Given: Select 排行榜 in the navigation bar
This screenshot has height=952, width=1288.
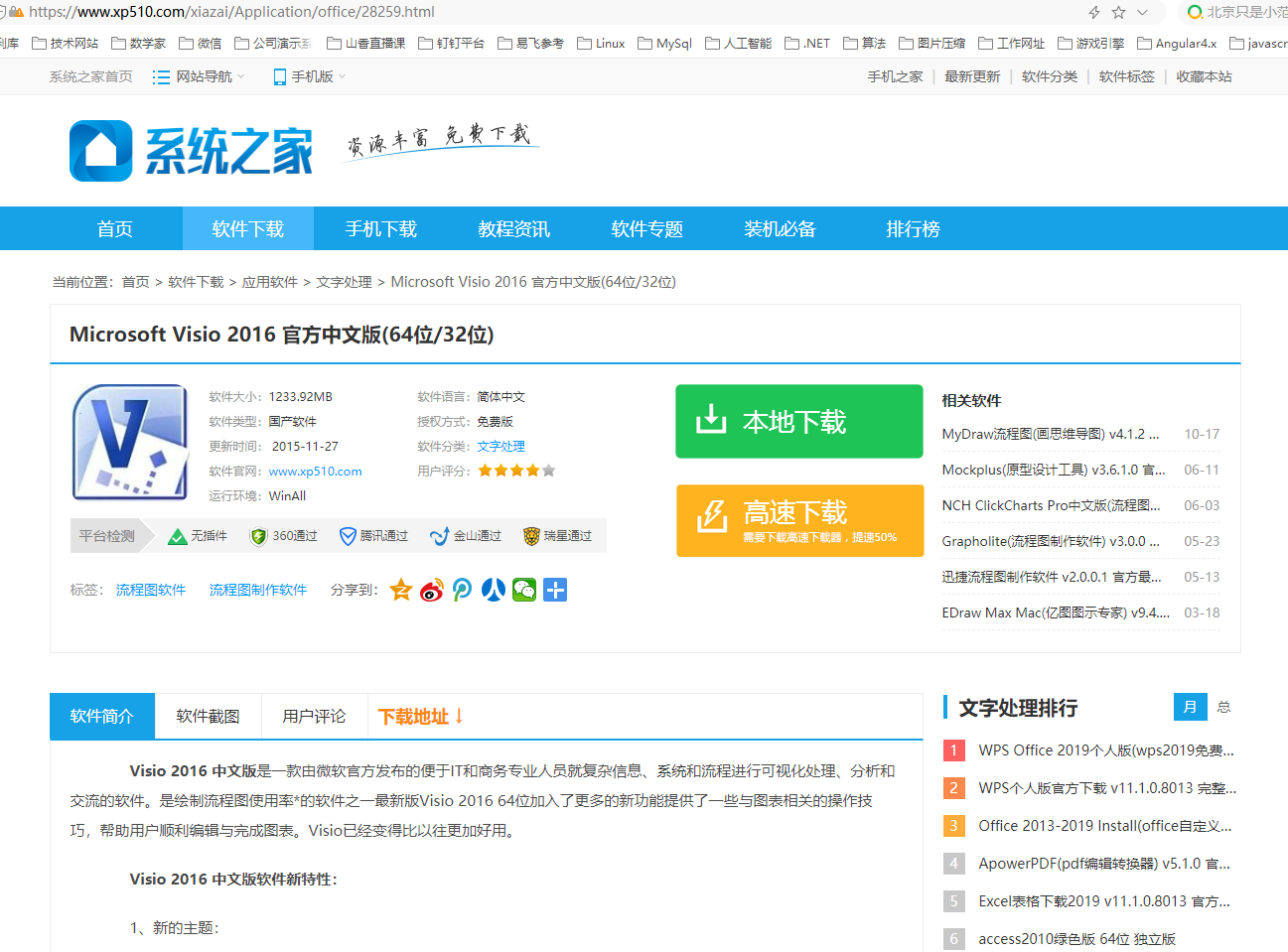Looking at the screenshot, I should pos(914,228).
